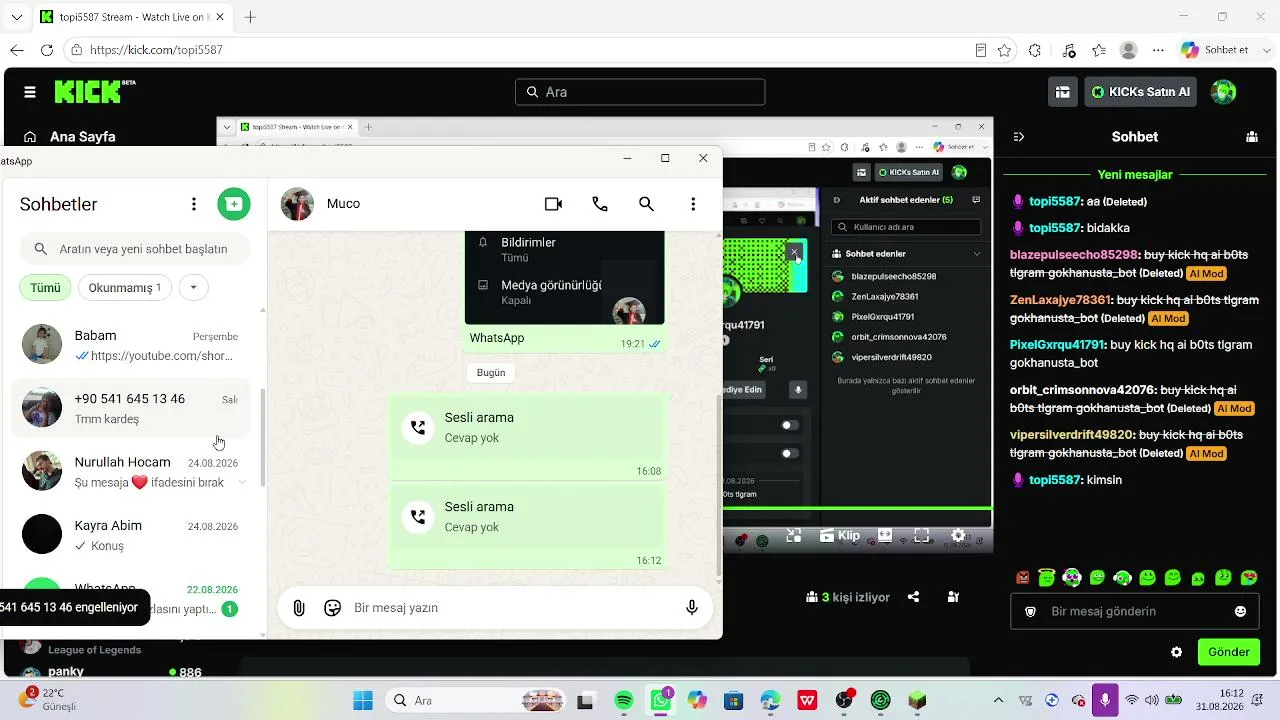This screenshot has height=720, width=1280.
Task: Focus the Kick Ara search box
Action: click(640, 92)
